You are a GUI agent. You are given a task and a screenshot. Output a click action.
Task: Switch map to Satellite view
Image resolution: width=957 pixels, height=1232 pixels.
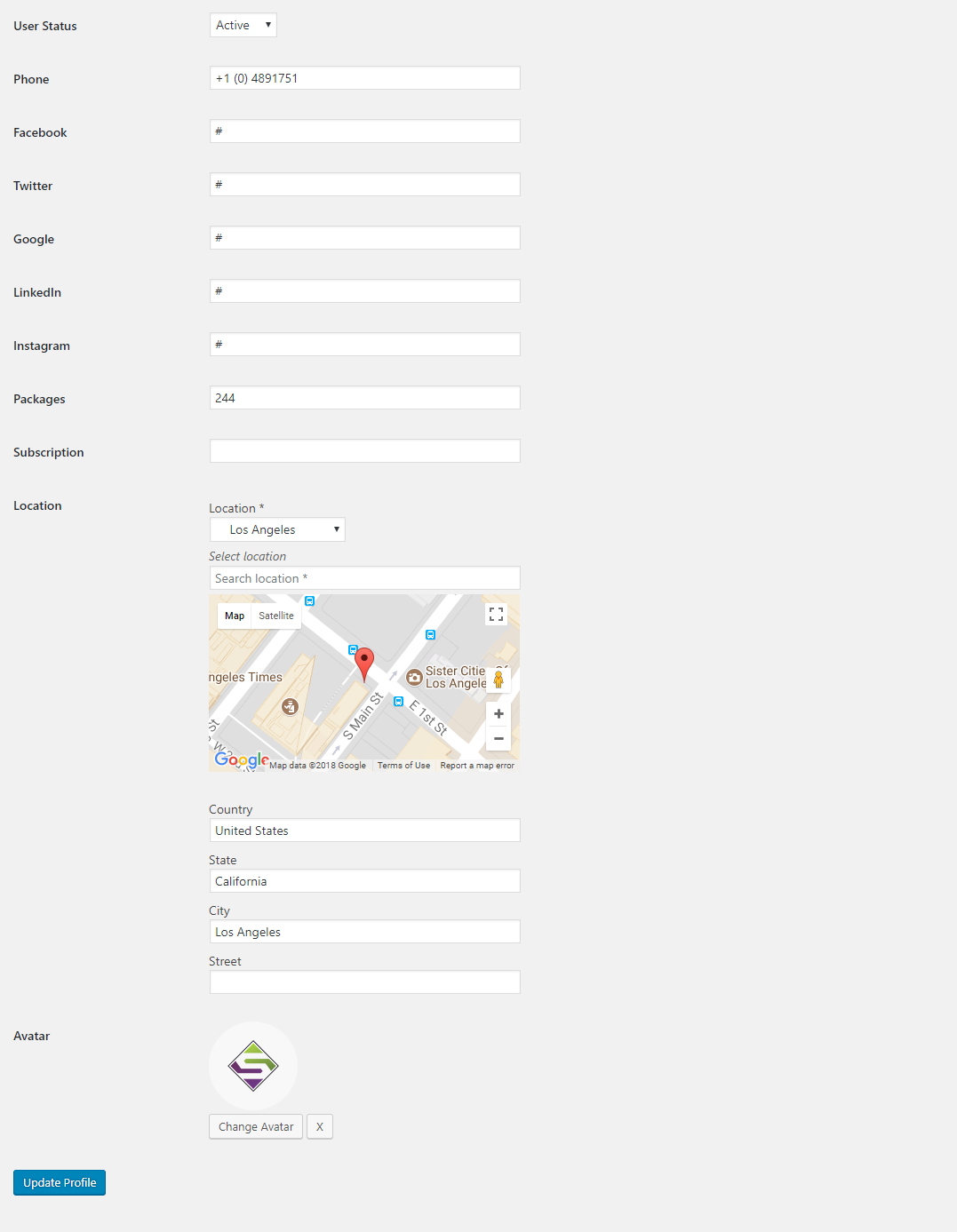pyautogui.click(x=276, y=616)
